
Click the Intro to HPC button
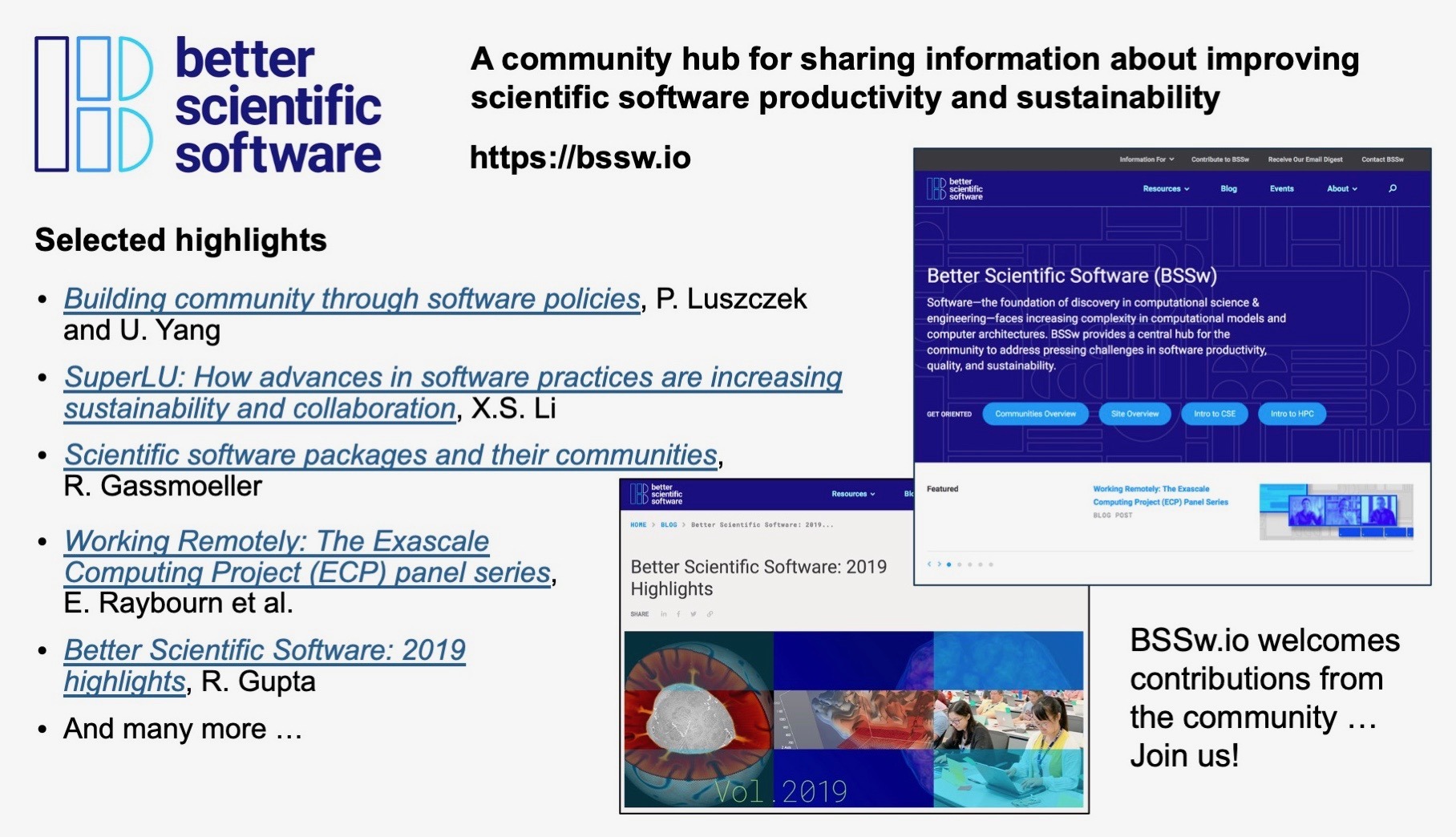tap(1292, 414)
